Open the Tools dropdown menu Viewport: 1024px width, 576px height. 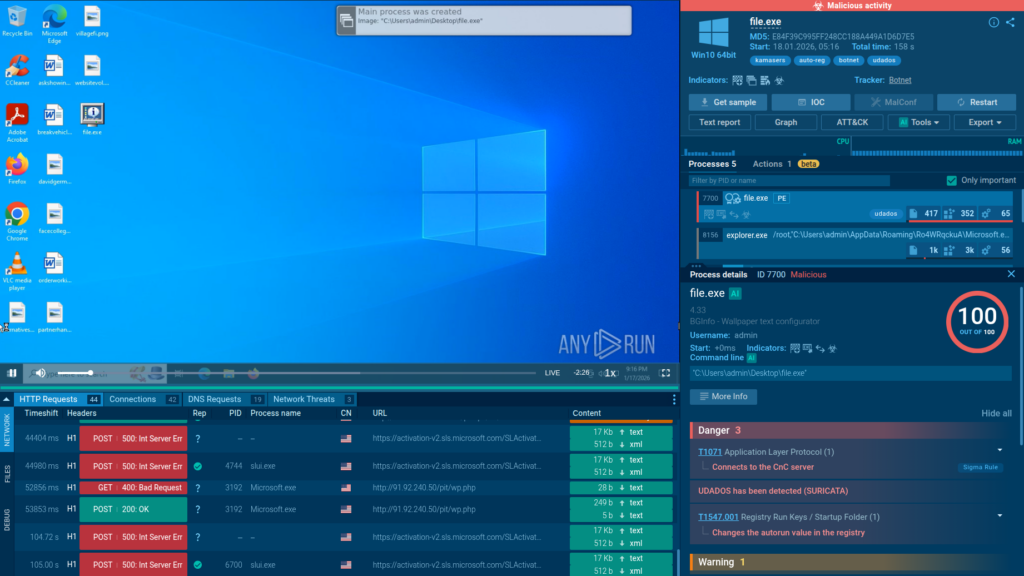click(x=920, y=122)
